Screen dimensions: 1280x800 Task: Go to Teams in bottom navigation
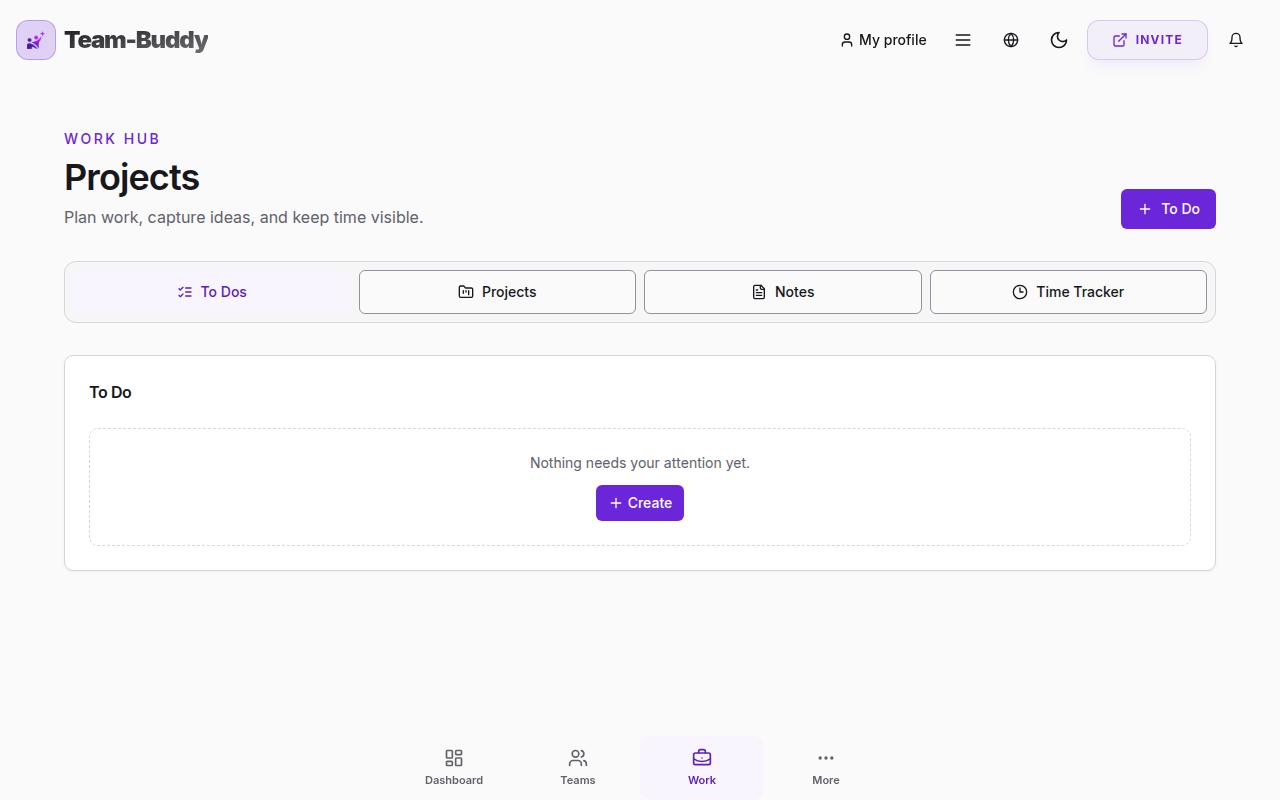tap(578, 767)
